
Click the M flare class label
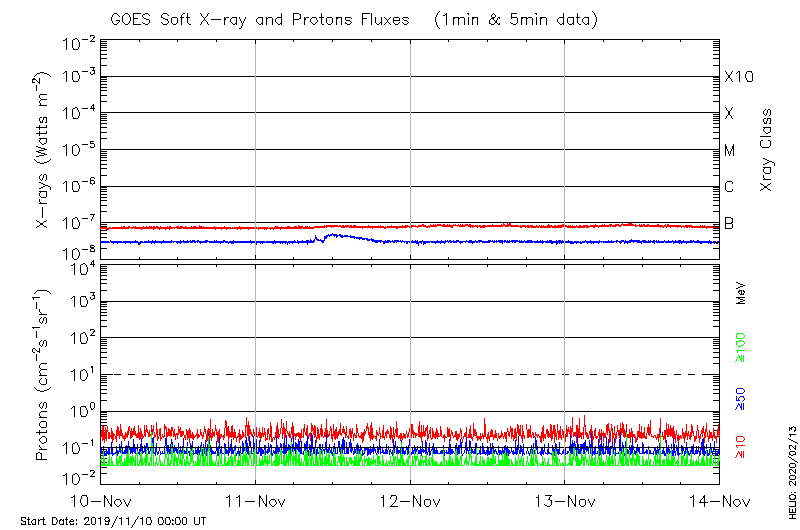coord(730,150)
